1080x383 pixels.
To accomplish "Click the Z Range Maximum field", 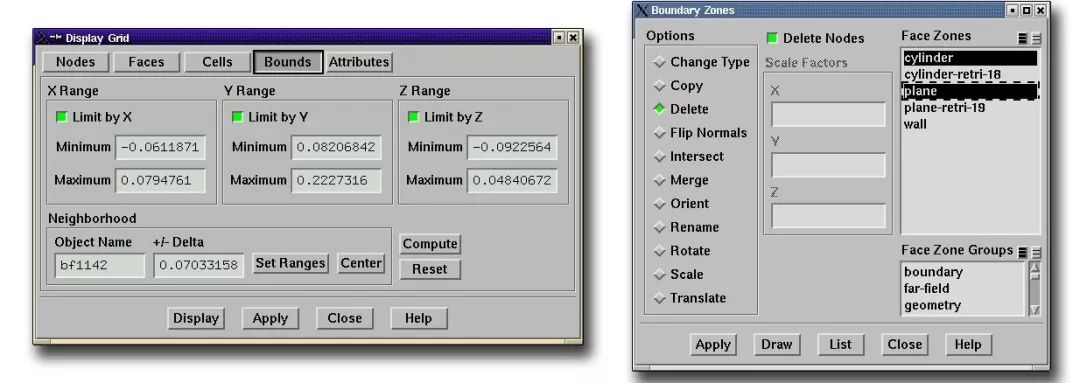I will tap(512, 180).
